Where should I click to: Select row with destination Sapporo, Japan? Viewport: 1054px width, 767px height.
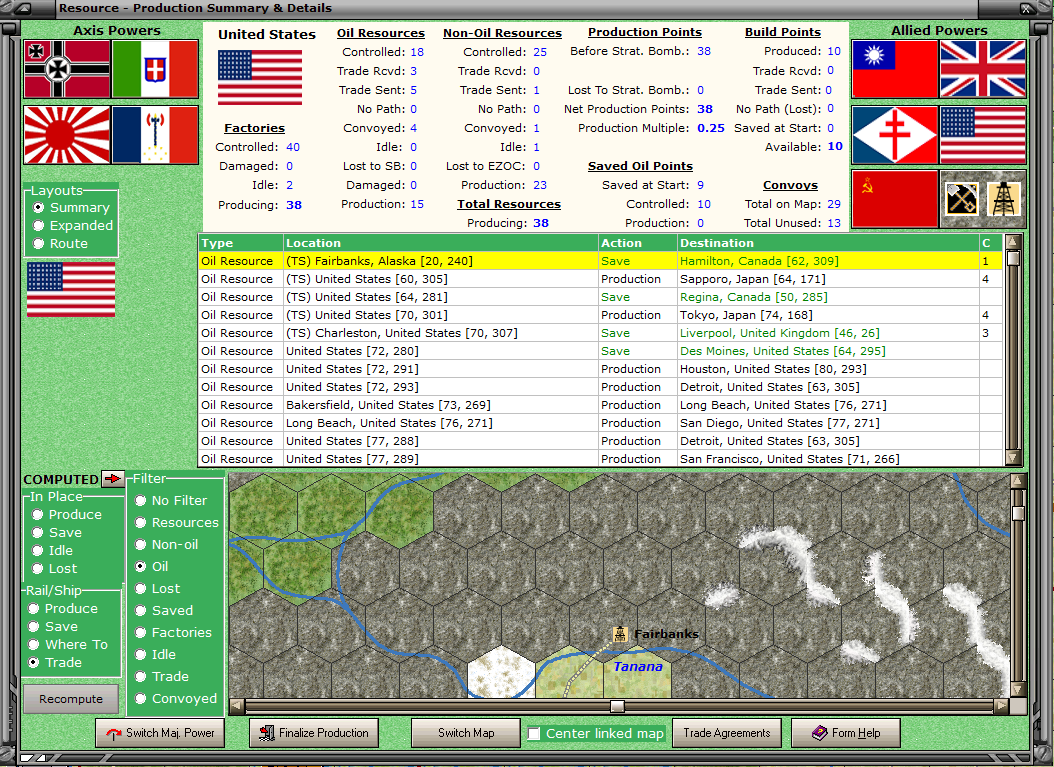pyautogui.click(x=600, y=279)
